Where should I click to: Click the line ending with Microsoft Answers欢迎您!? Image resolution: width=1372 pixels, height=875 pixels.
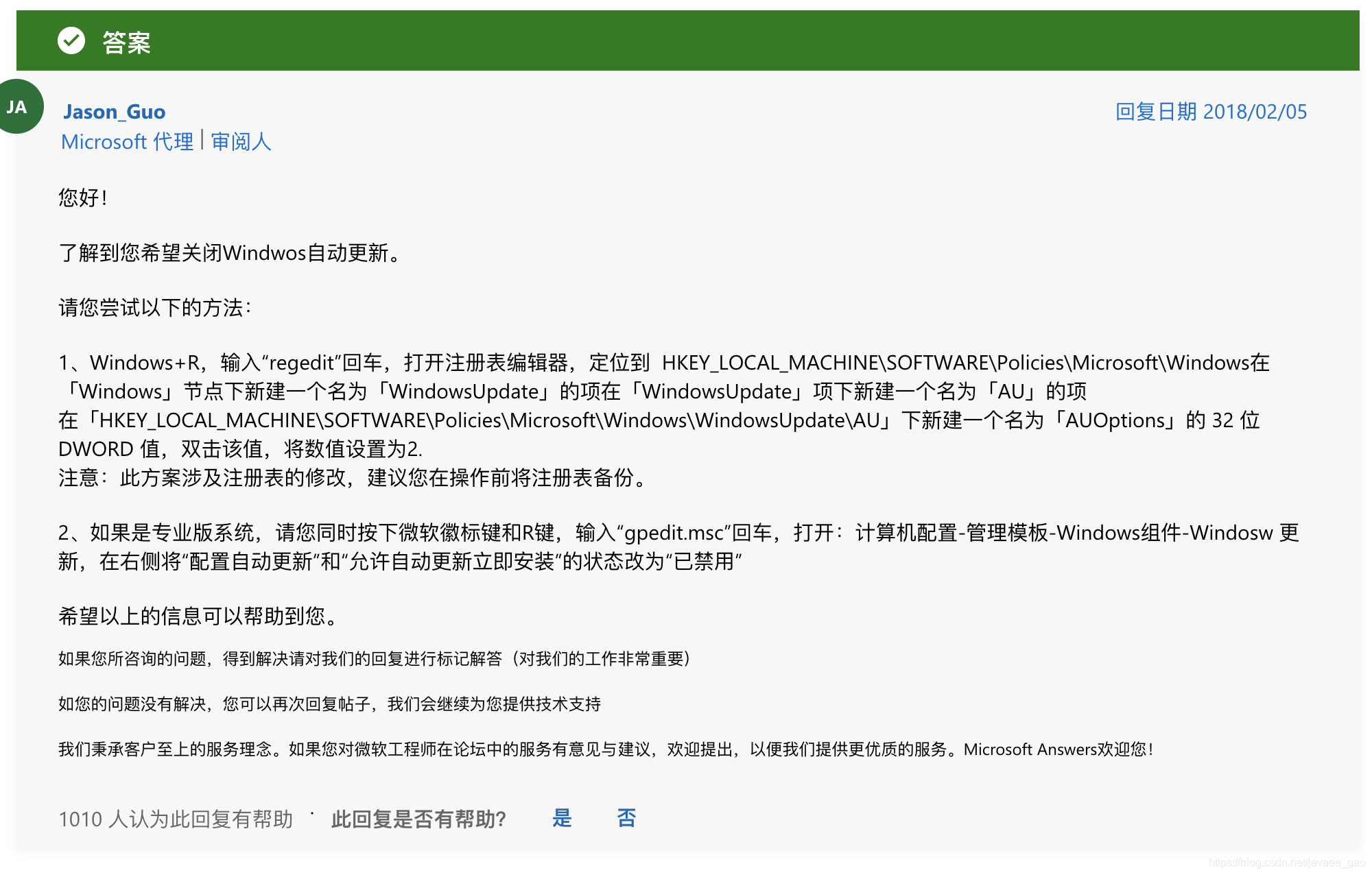point(606,750)
